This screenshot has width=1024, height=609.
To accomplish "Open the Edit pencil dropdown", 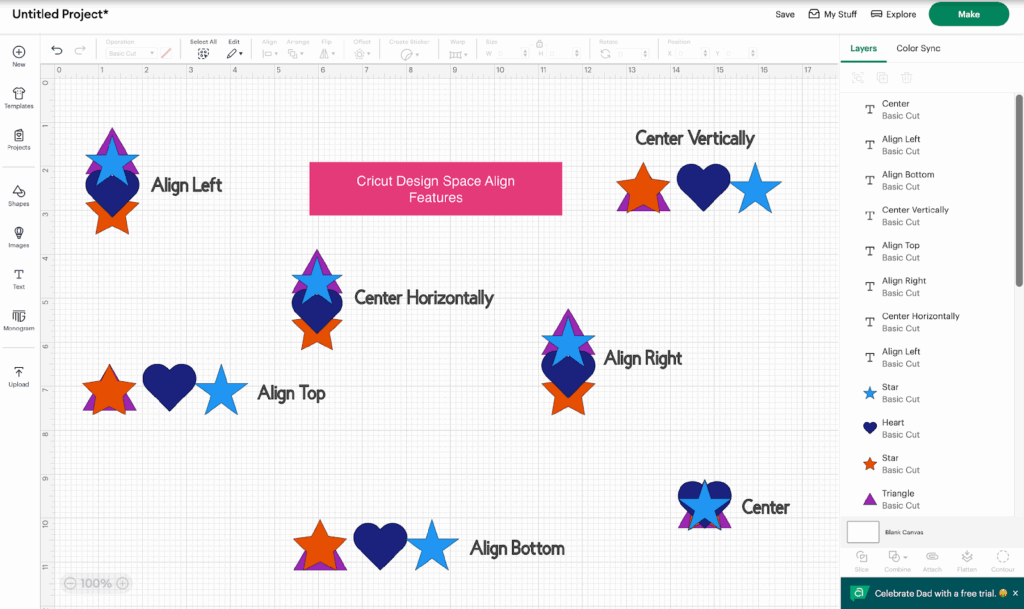I will pyautogui.click(x=234, y=54).
